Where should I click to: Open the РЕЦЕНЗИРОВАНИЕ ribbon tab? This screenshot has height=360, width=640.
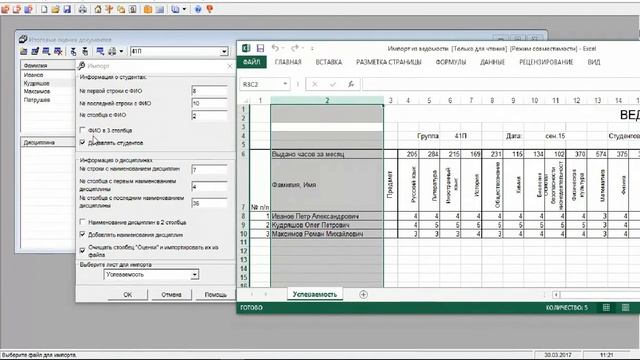[x=546, y=62]
